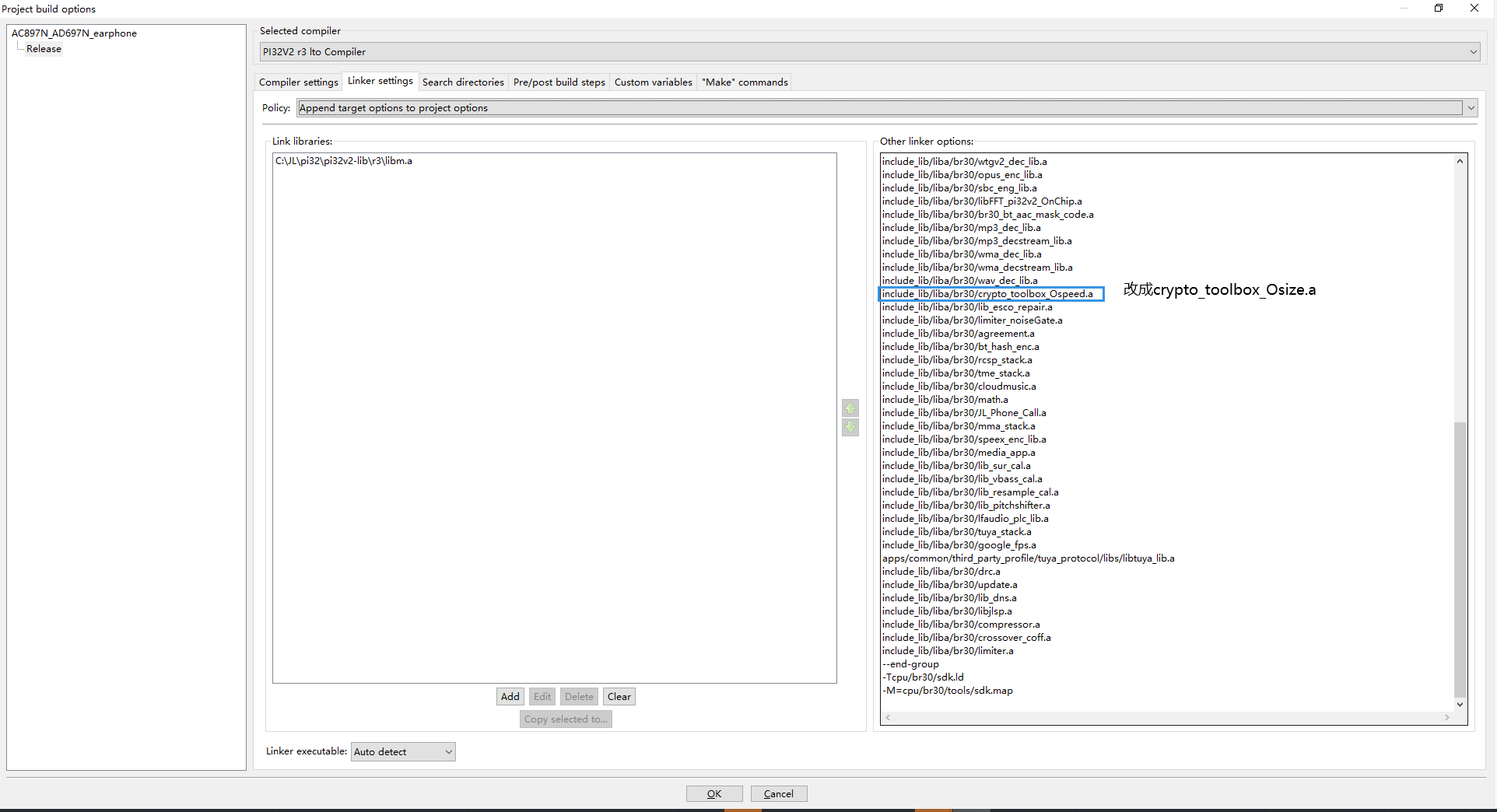Viewport: 1497px width, 812px height.
Task: Select AC897N_AD697N_earphone project node
Action: tap(74, 33)
